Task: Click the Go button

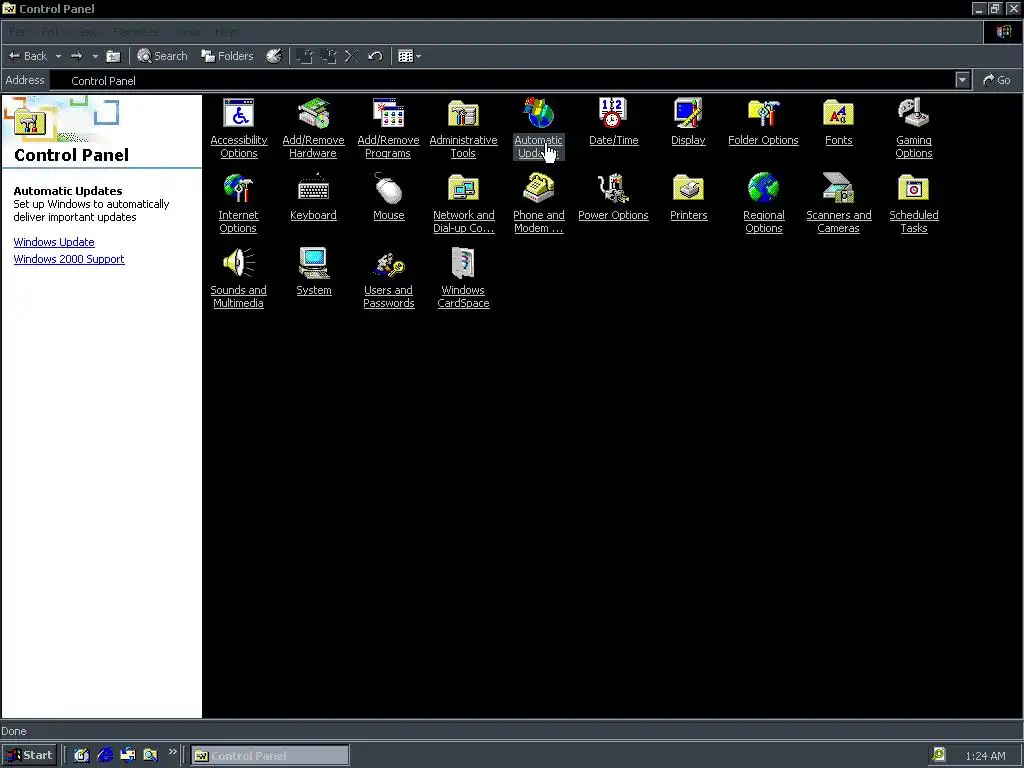Action: tap(997, 80)
